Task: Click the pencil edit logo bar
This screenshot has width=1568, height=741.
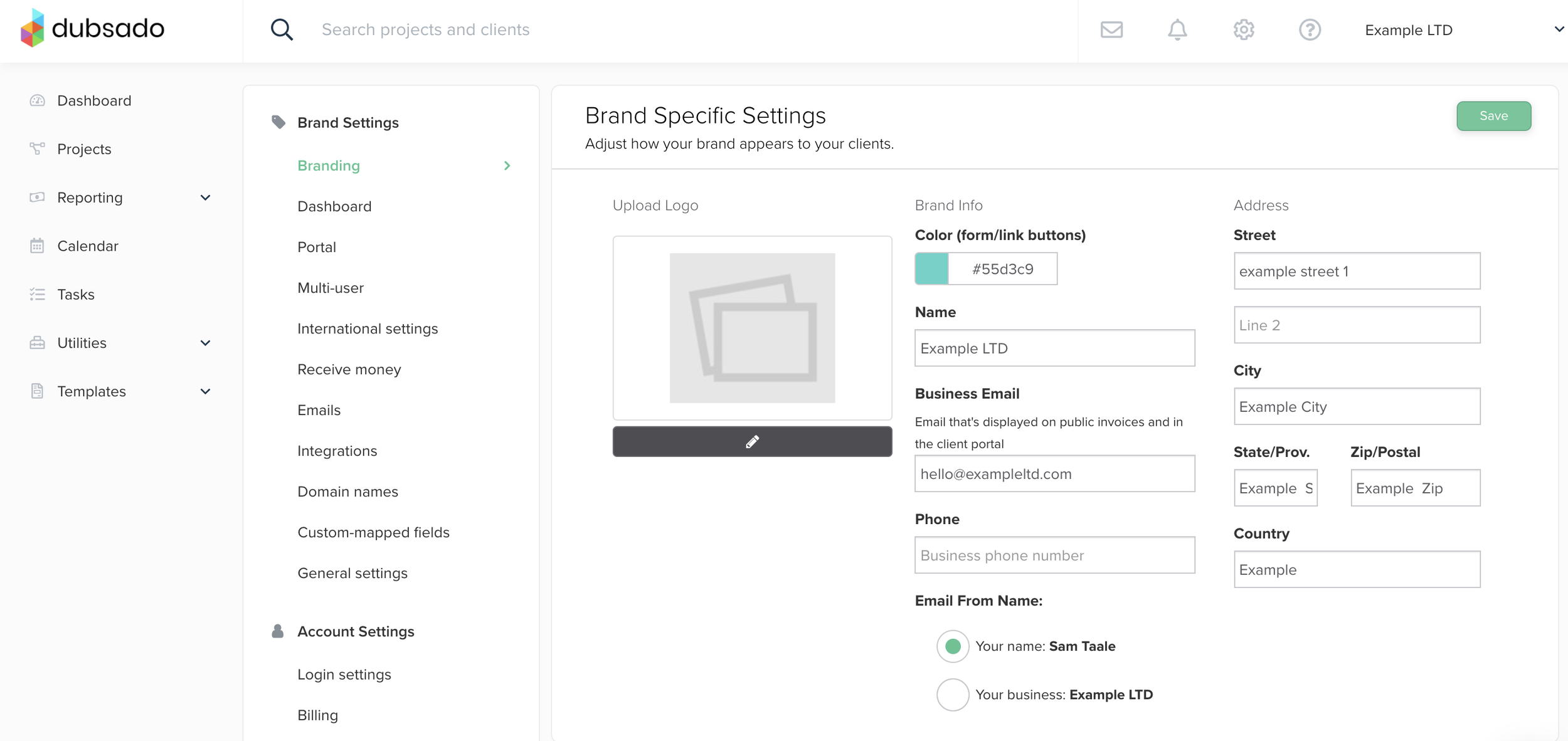Action: coord(752,442)
